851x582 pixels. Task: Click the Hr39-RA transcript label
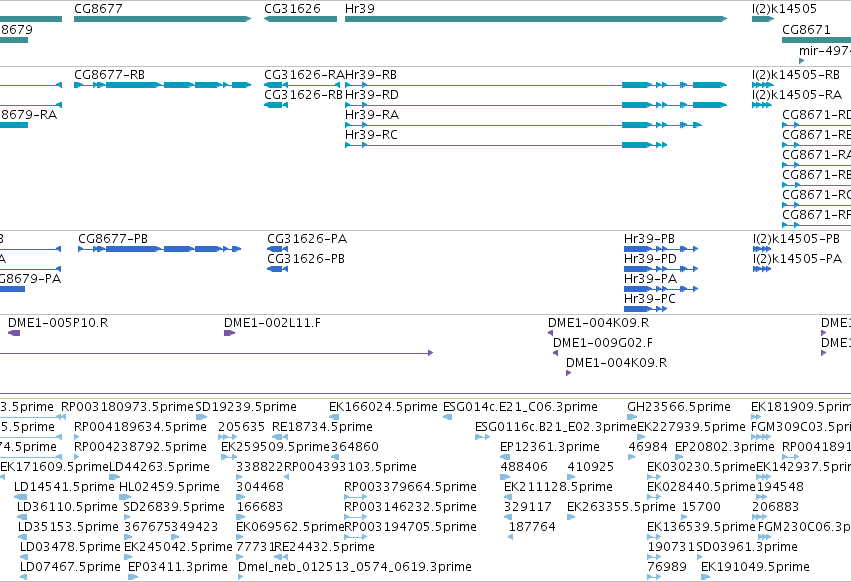[x=372, y=115]
